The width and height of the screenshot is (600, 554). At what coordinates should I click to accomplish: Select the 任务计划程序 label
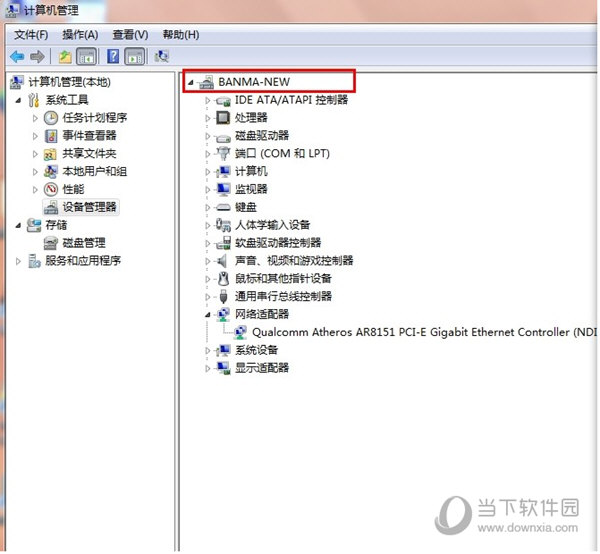pos(95,117)
